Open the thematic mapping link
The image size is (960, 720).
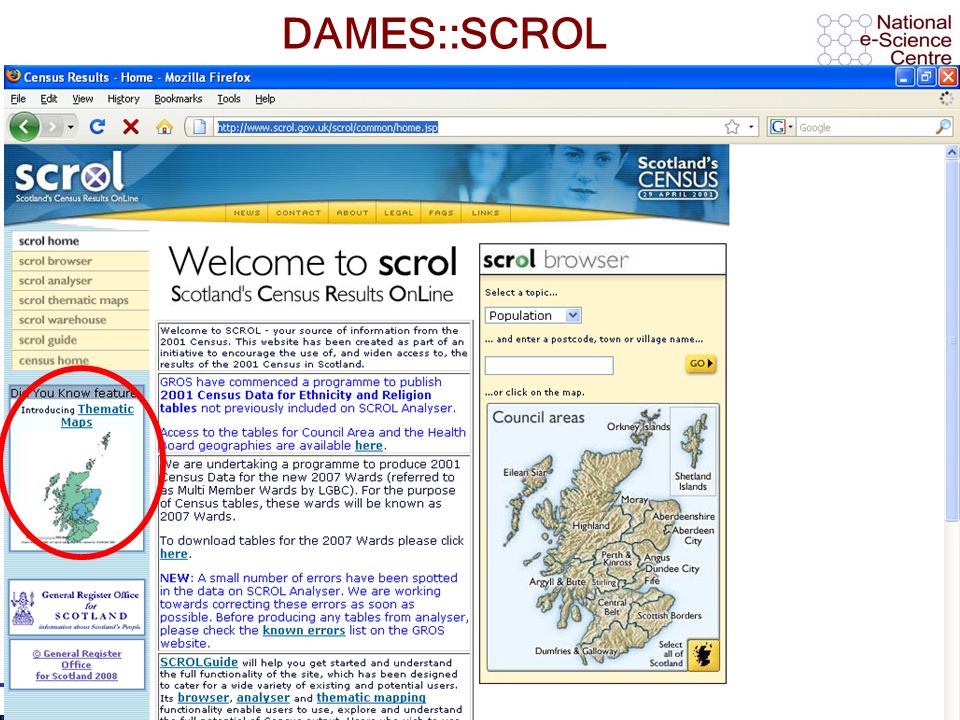[x=371, y=697]
